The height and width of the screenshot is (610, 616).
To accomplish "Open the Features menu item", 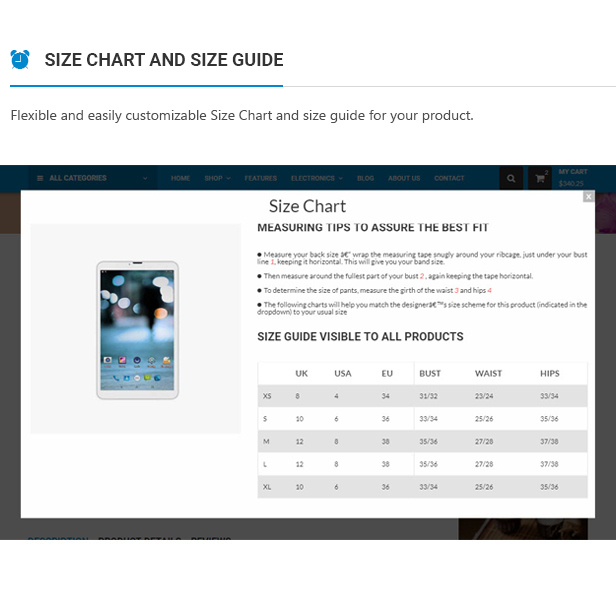I will tap(260, 178).
